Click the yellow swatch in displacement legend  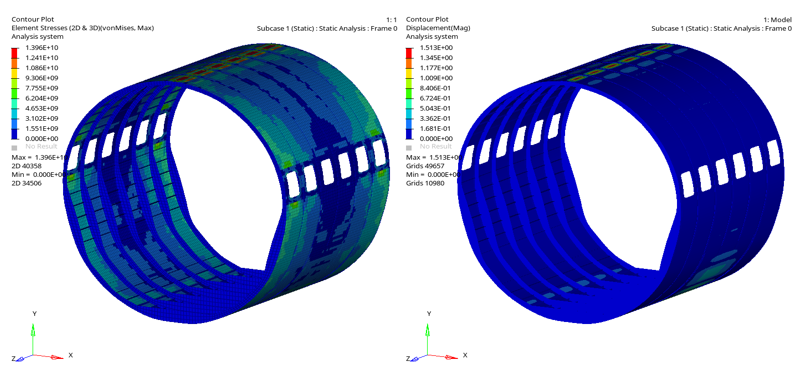[x=409, y=73]
